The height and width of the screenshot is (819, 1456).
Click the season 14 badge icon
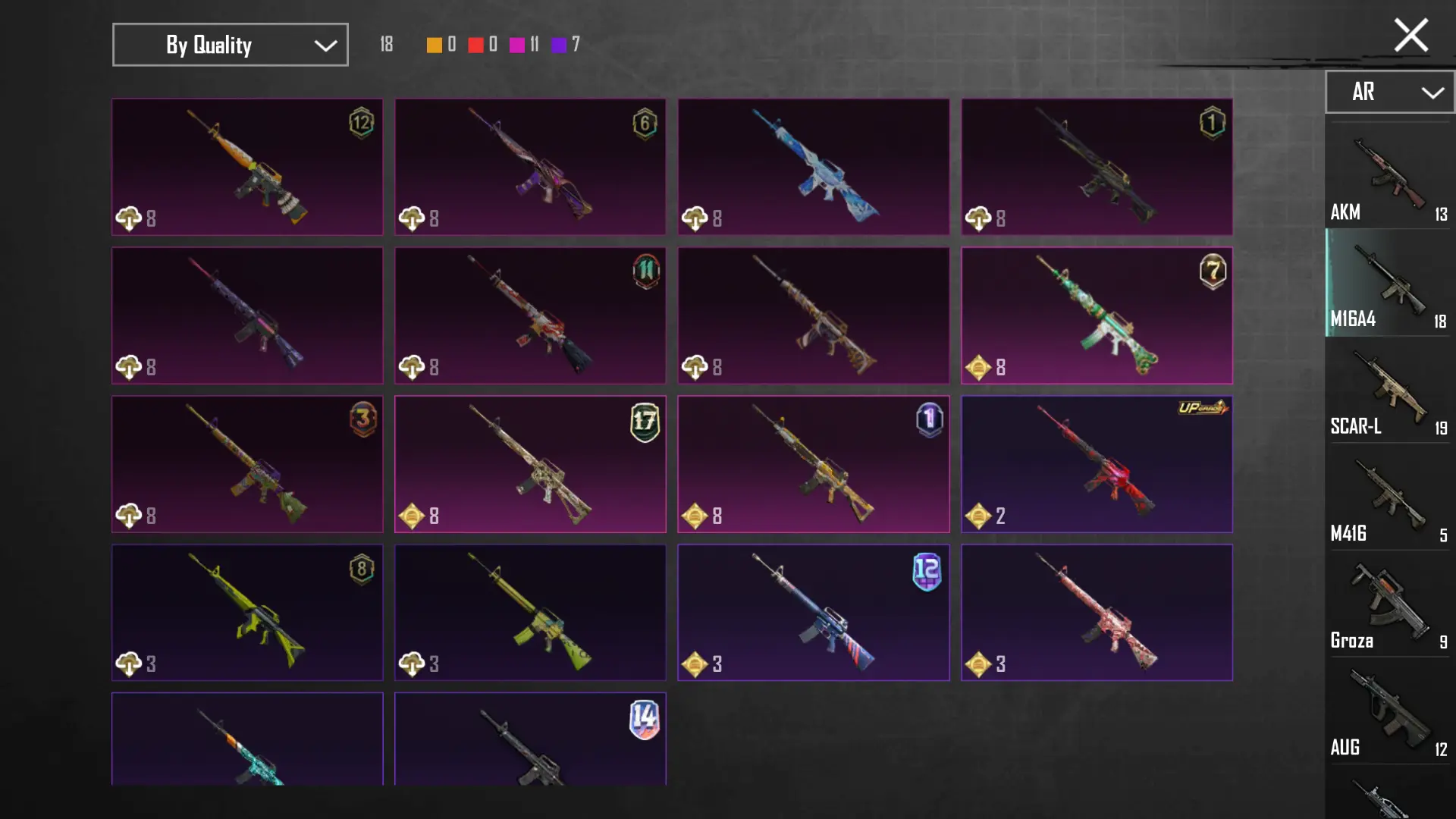[x=645, y=719]
